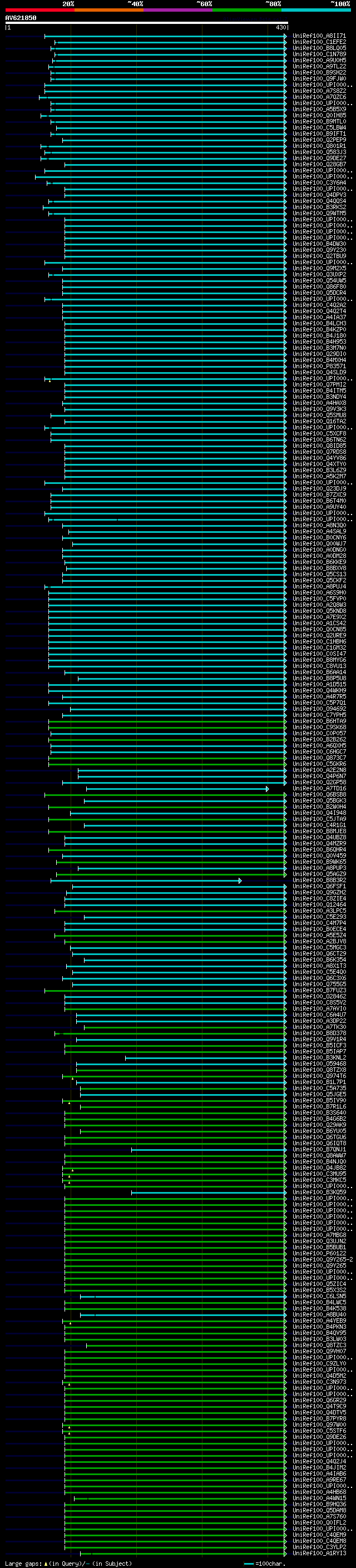Open the UniRef100_Q9FJW0 hit
Image resolution: width=356 pixels, height=1568 pixels.
pyautogui.click(x=319, y=78)
